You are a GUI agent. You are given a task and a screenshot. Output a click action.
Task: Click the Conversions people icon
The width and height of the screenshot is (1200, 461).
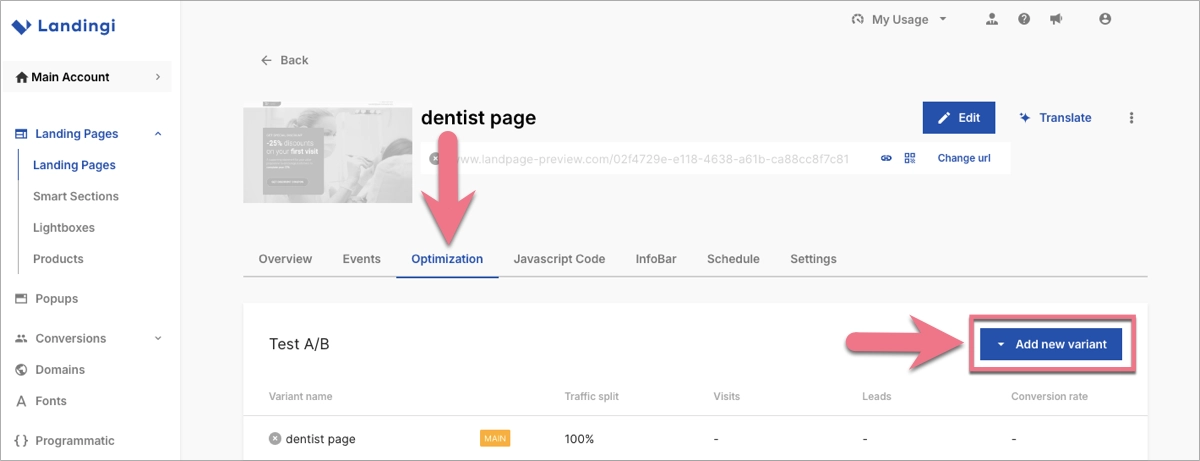click(x=21, y=338)
